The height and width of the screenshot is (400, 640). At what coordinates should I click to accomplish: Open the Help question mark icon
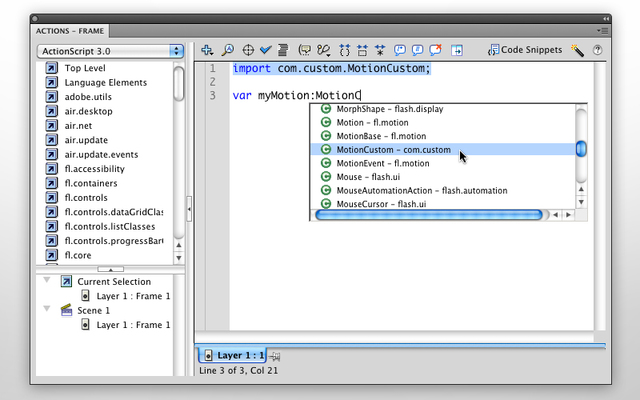click(597, 50)
